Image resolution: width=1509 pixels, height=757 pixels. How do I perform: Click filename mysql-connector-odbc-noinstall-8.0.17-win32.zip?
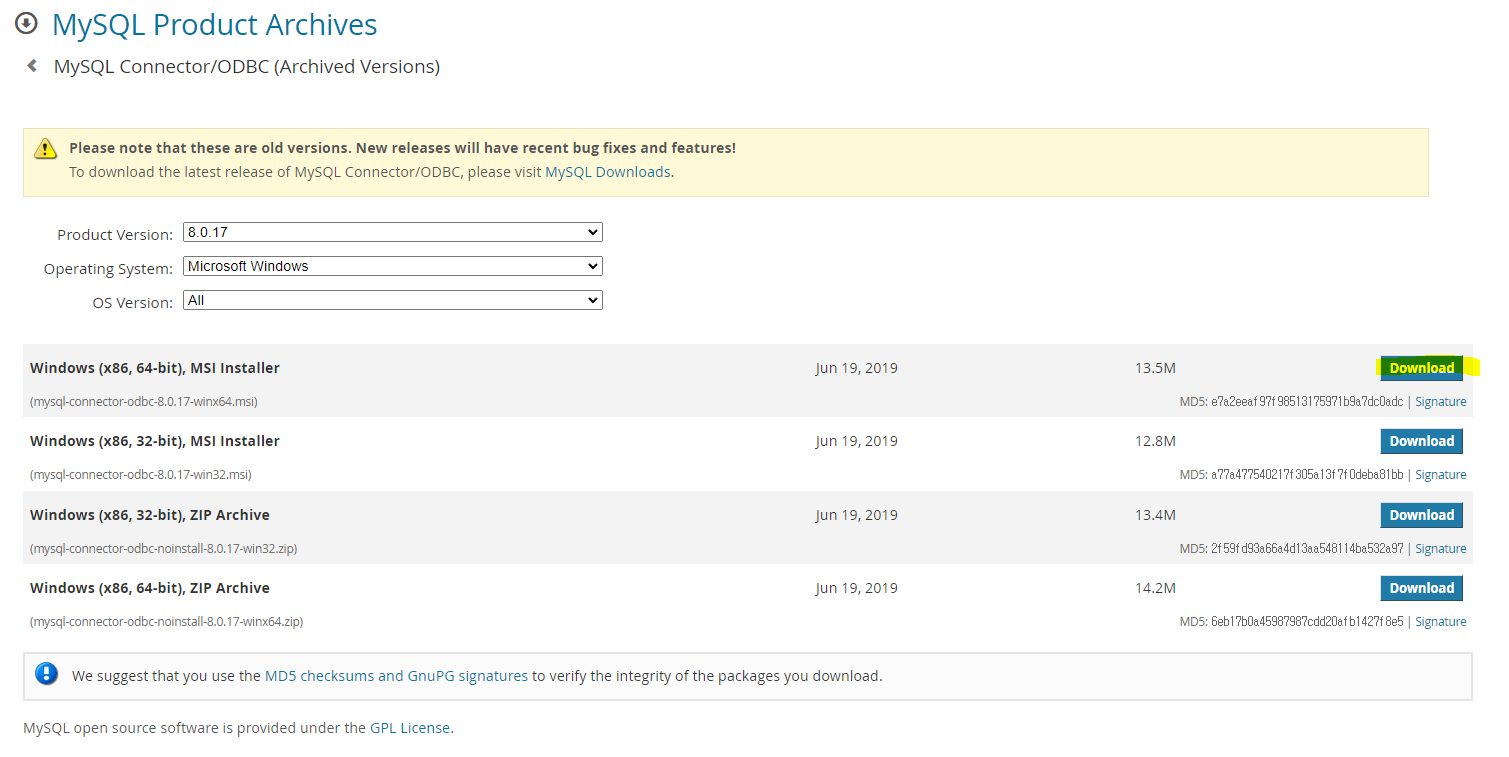(x=164, y=549)
